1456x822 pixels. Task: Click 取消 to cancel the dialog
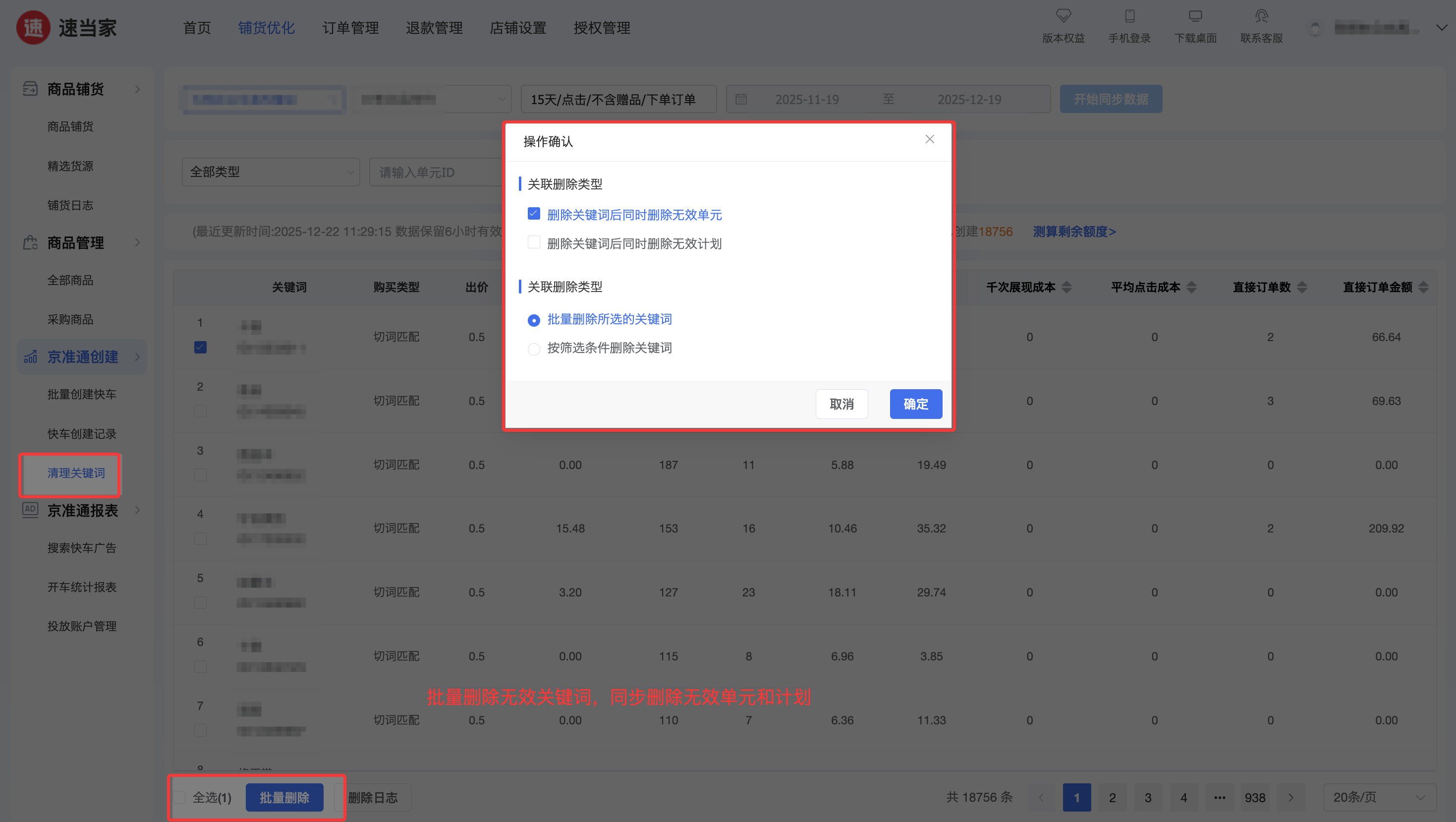pyautogui.click(x=841, y=404)
